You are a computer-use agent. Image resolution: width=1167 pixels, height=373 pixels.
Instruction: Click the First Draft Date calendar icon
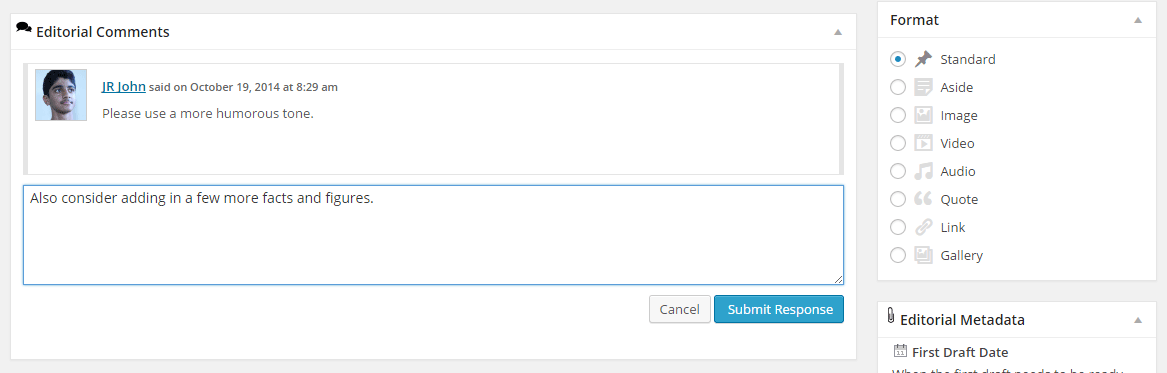point(900,351)
